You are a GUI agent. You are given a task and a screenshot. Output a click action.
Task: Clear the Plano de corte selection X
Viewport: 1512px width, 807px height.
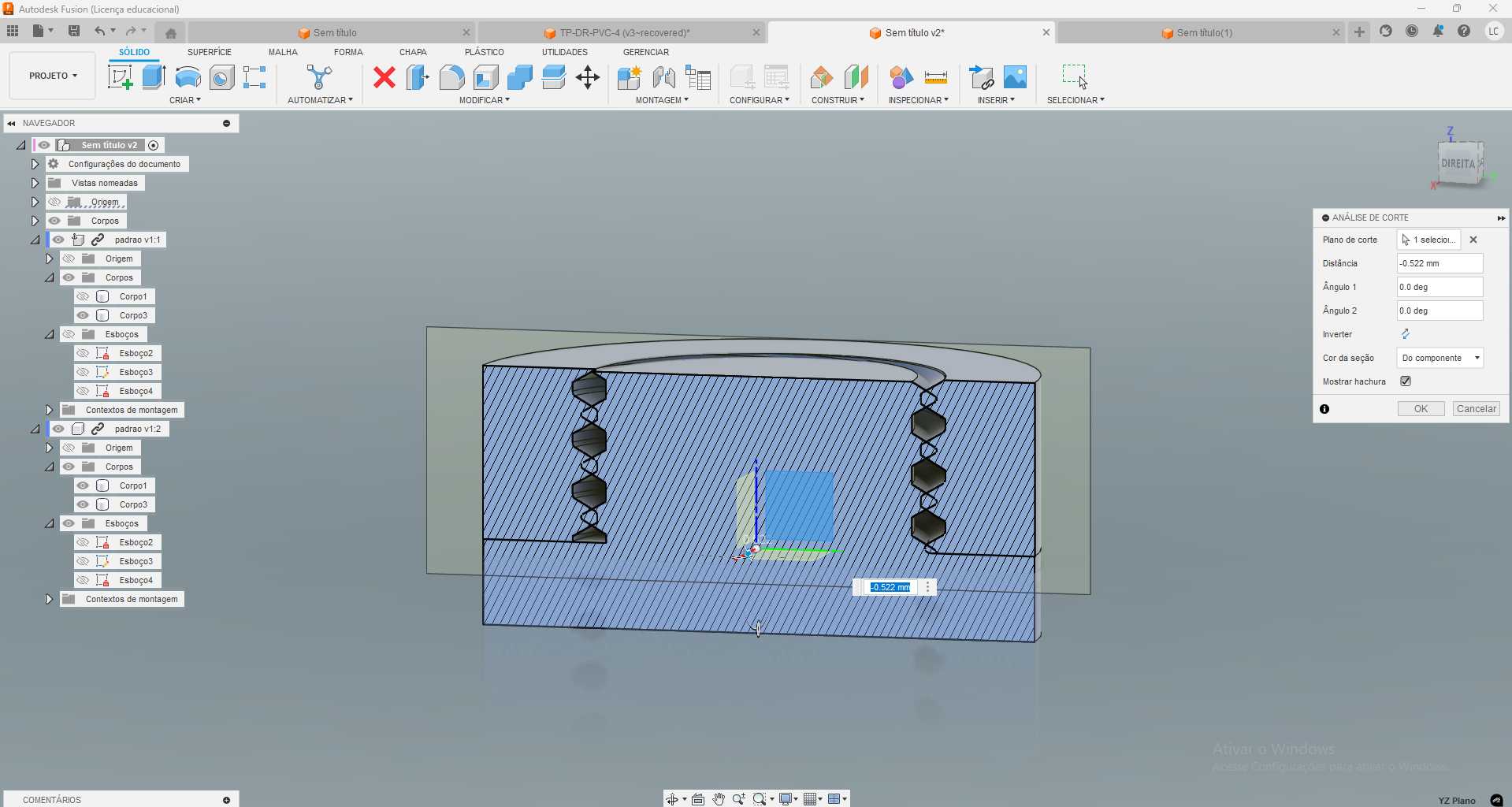click(x=1473, y=240)
